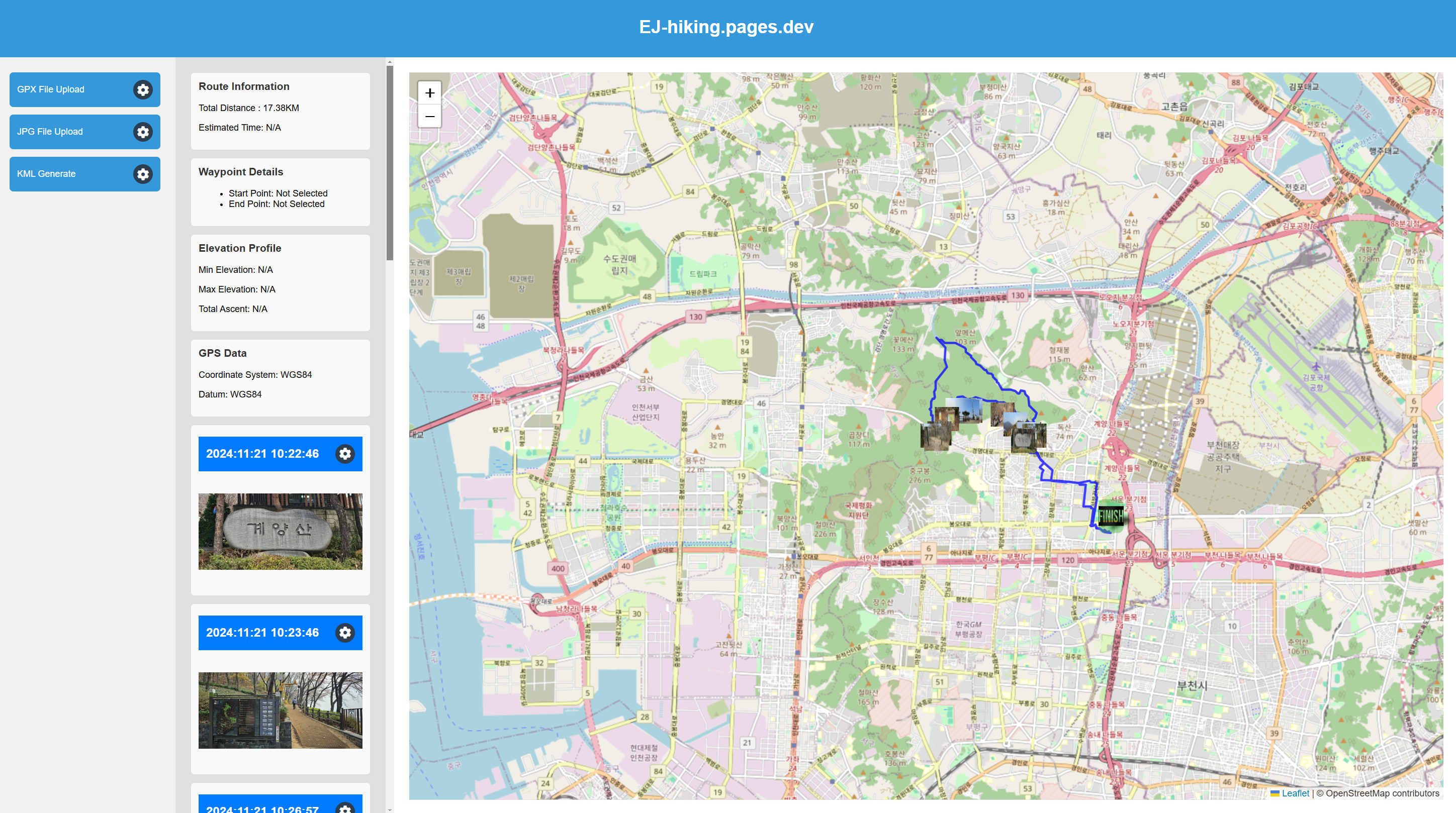Click the KML Generate button
The width and height of the screenshot is (1456, 813).
click(x=85, y=174)
